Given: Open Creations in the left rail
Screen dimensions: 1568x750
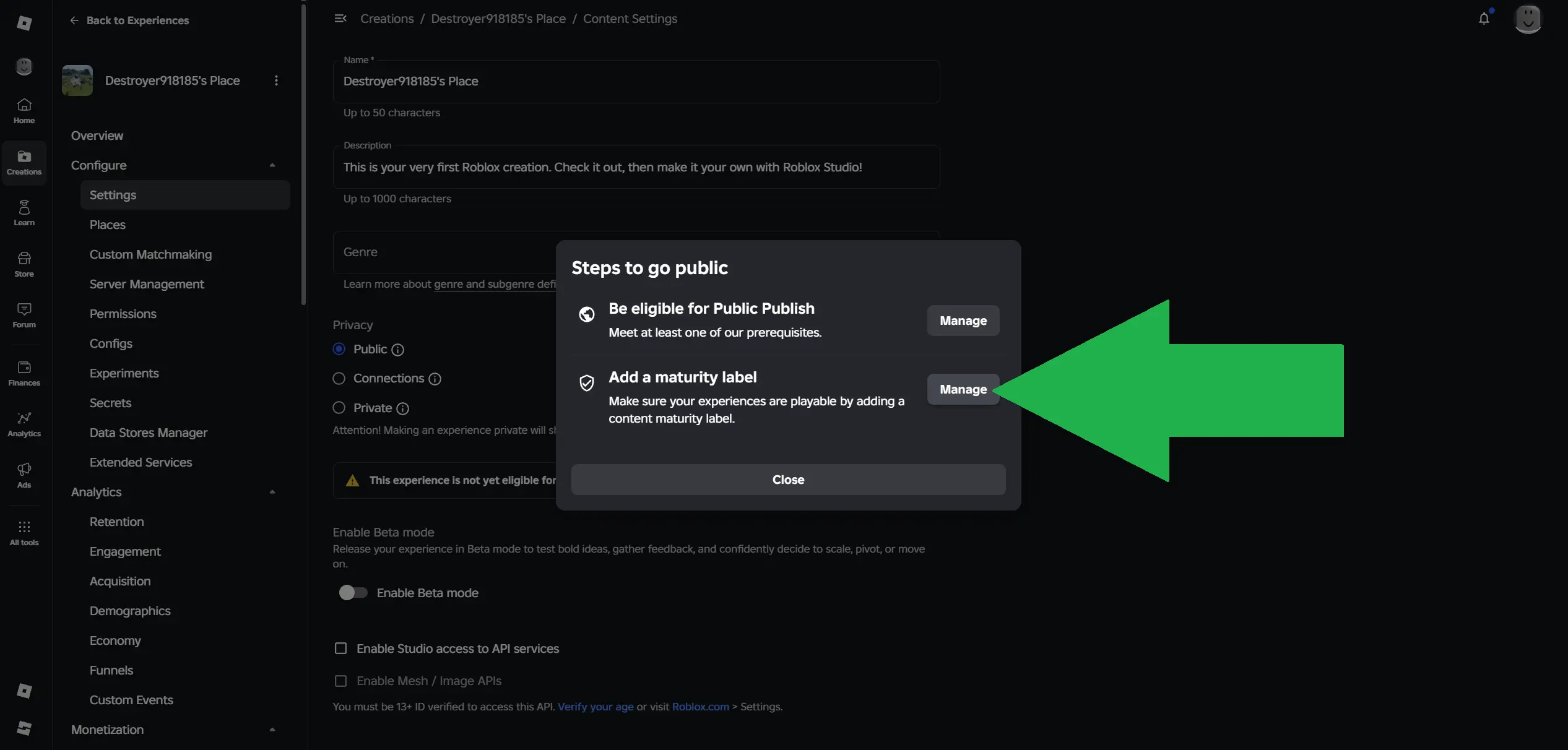Looking at the screenshot, I should (24, 162).
